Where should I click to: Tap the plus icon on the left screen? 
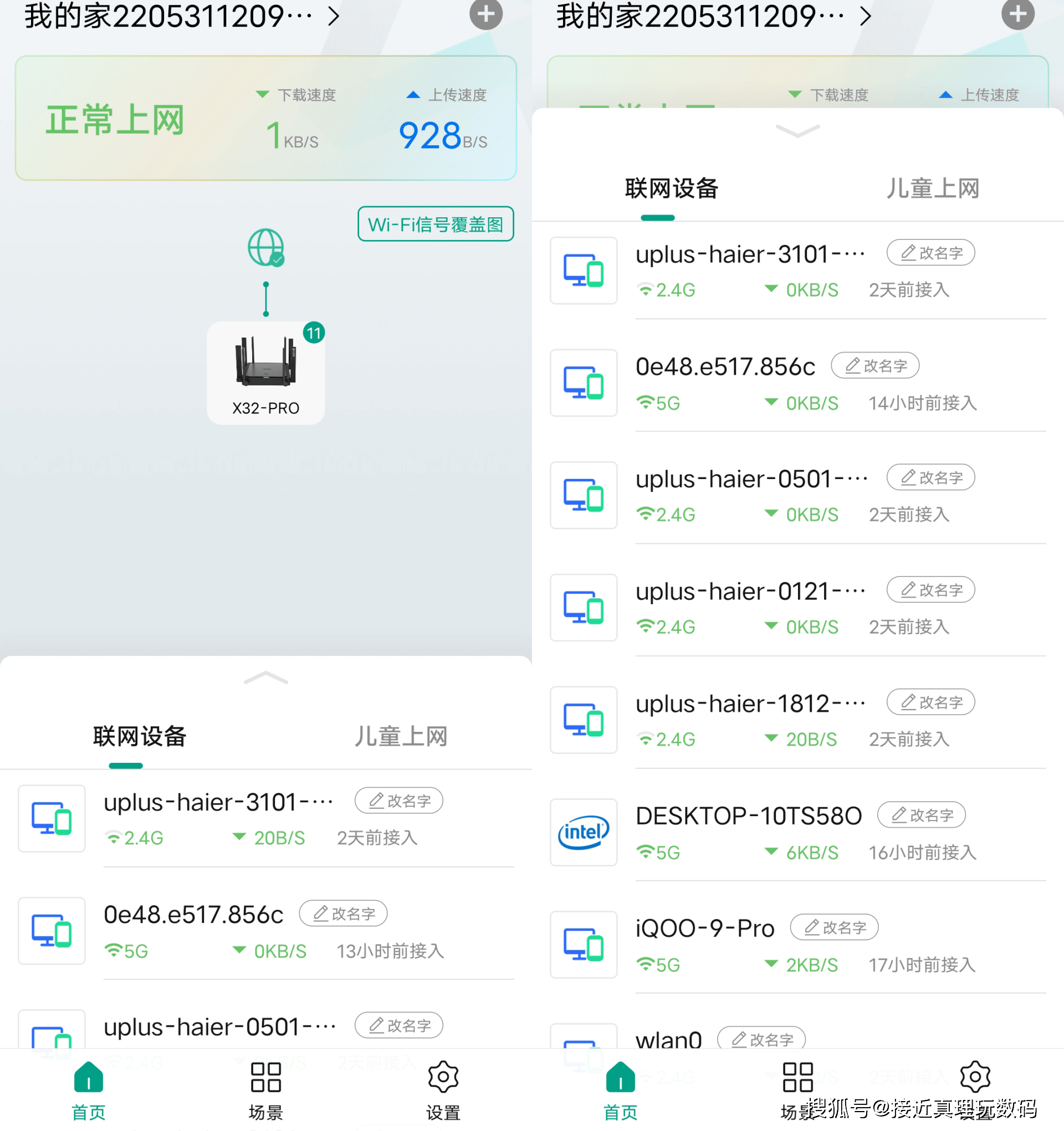coord(485,14)
